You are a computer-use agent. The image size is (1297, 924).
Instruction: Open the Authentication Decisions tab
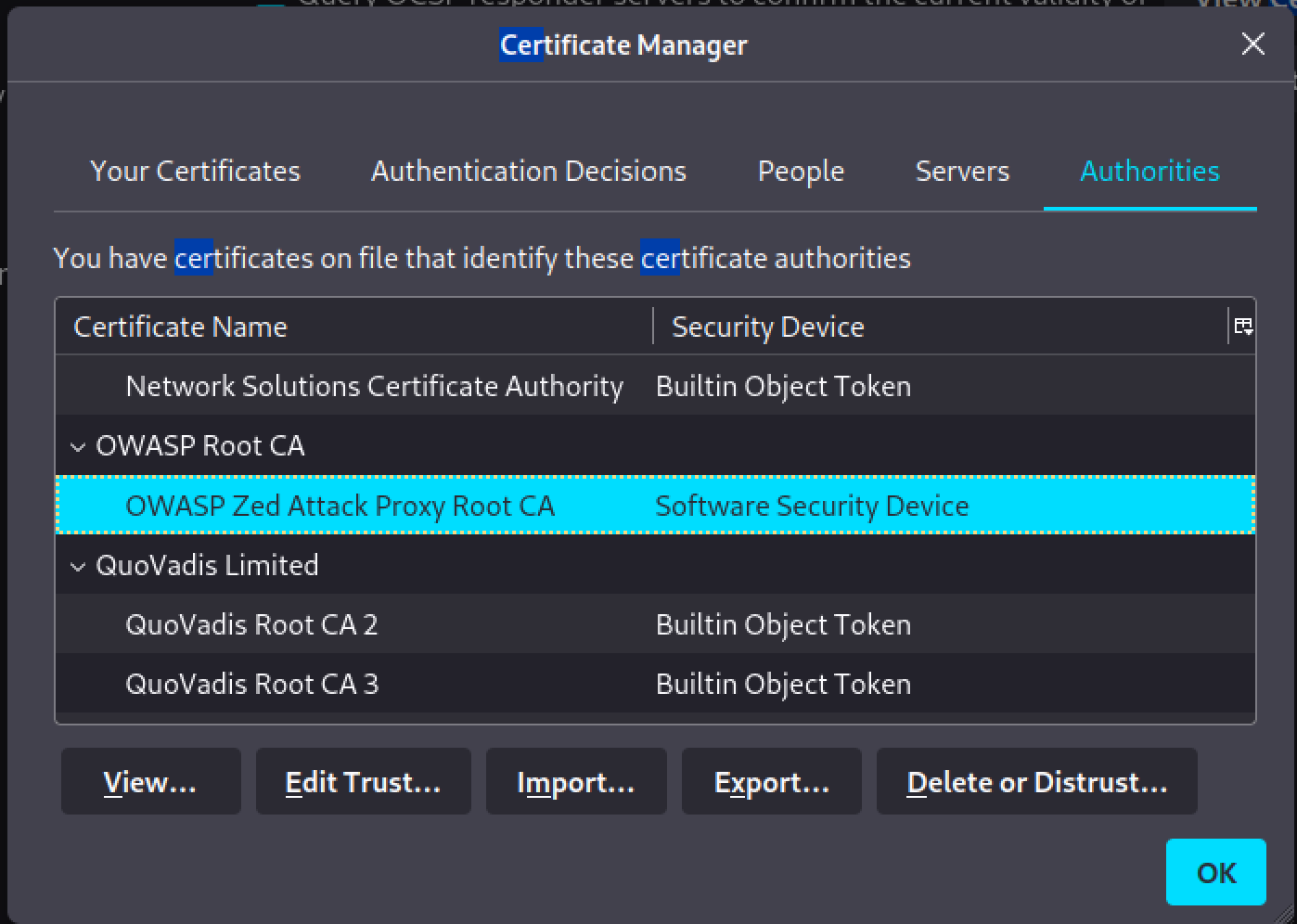point(529,172)
